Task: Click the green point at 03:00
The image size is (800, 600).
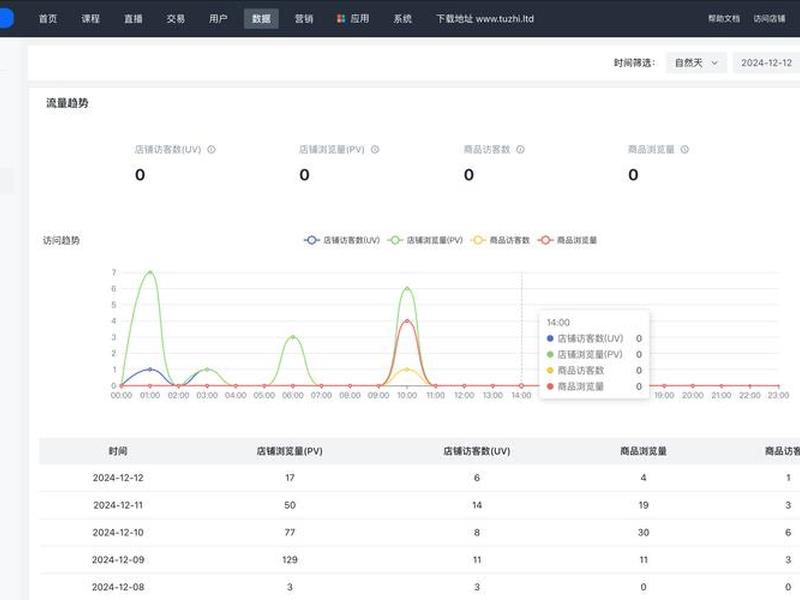Action: 207,369
